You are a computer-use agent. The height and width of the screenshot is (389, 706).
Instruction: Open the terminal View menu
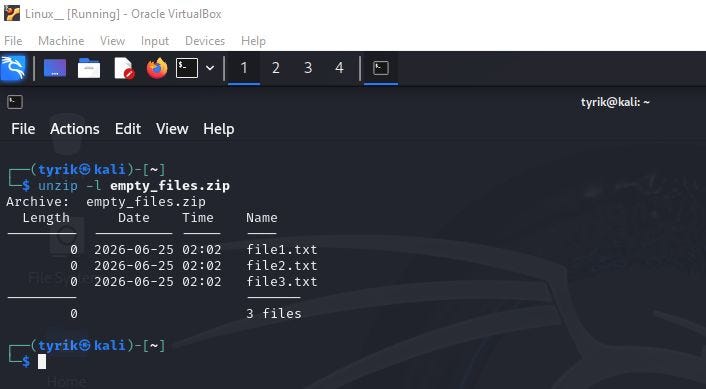pyautogui.click(x=172, y=129)
